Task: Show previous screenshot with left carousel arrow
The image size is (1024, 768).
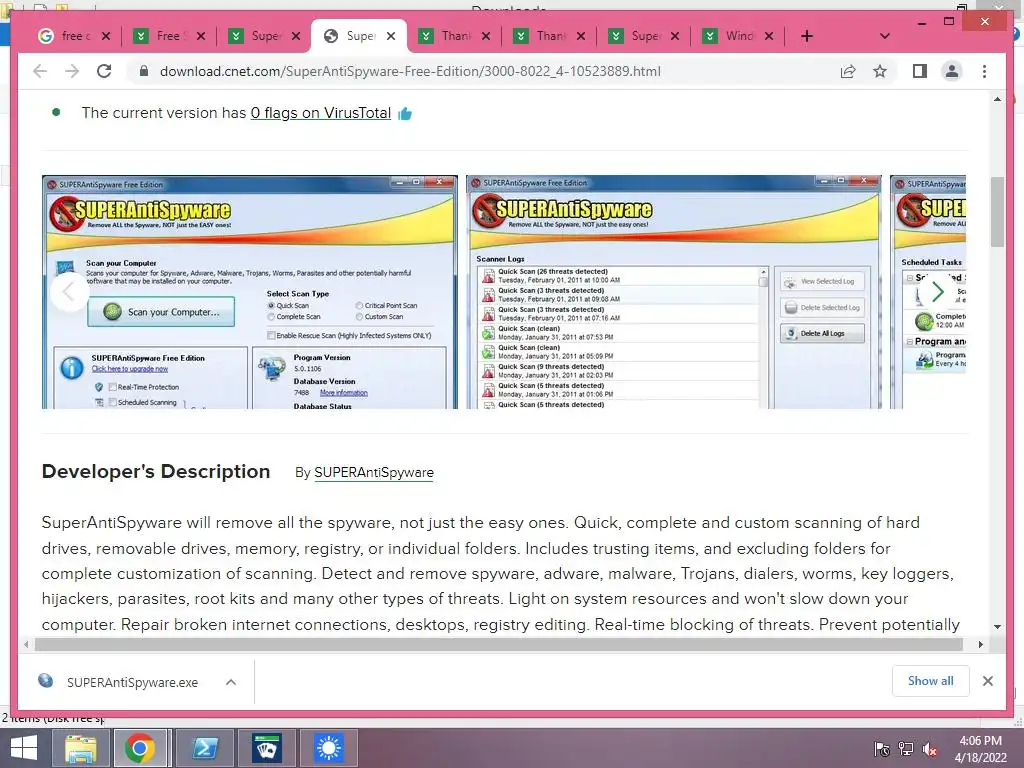Action: coord(69,292)
